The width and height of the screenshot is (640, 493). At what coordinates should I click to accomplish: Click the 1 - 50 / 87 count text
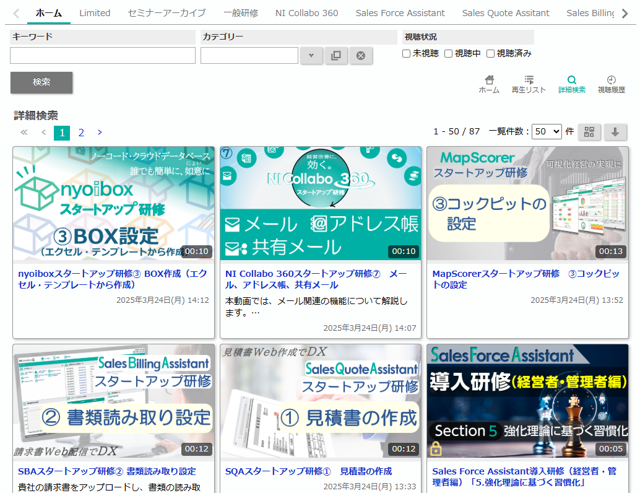tap(456, 131)
